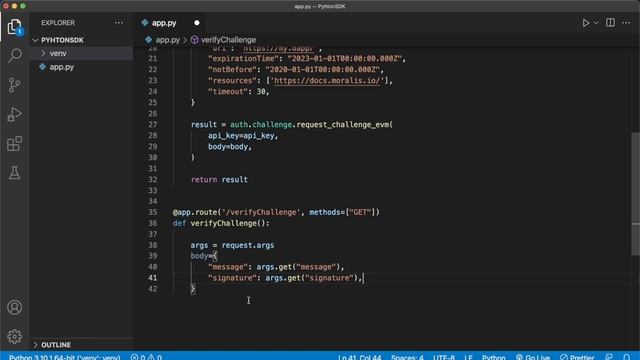Open Source Control view
640x360 pixels.
[x=15, y=85]
